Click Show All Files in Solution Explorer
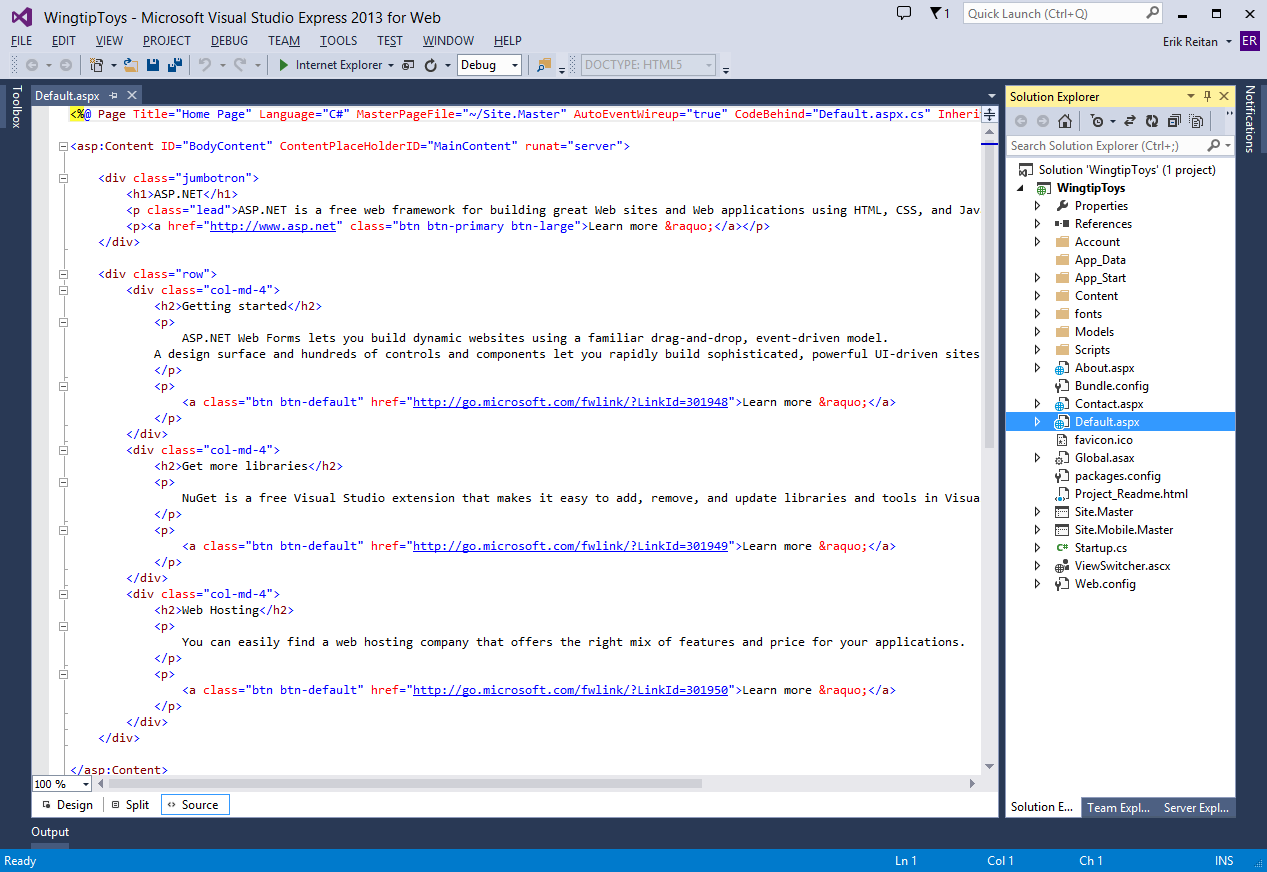Image resolution: width=1267 pixels, height=872 pixels. 1196,119
